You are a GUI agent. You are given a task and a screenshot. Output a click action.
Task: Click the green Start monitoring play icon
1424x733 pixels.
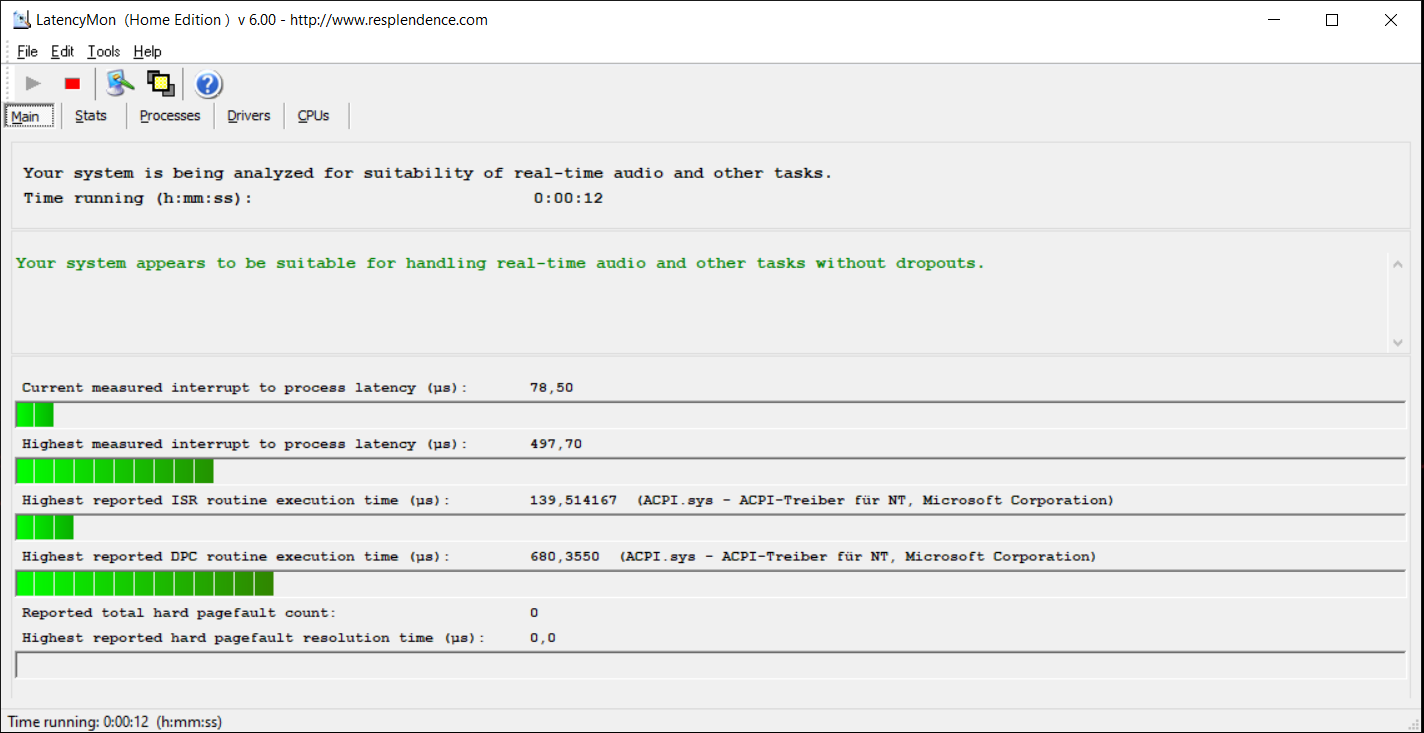pos(33,84)
